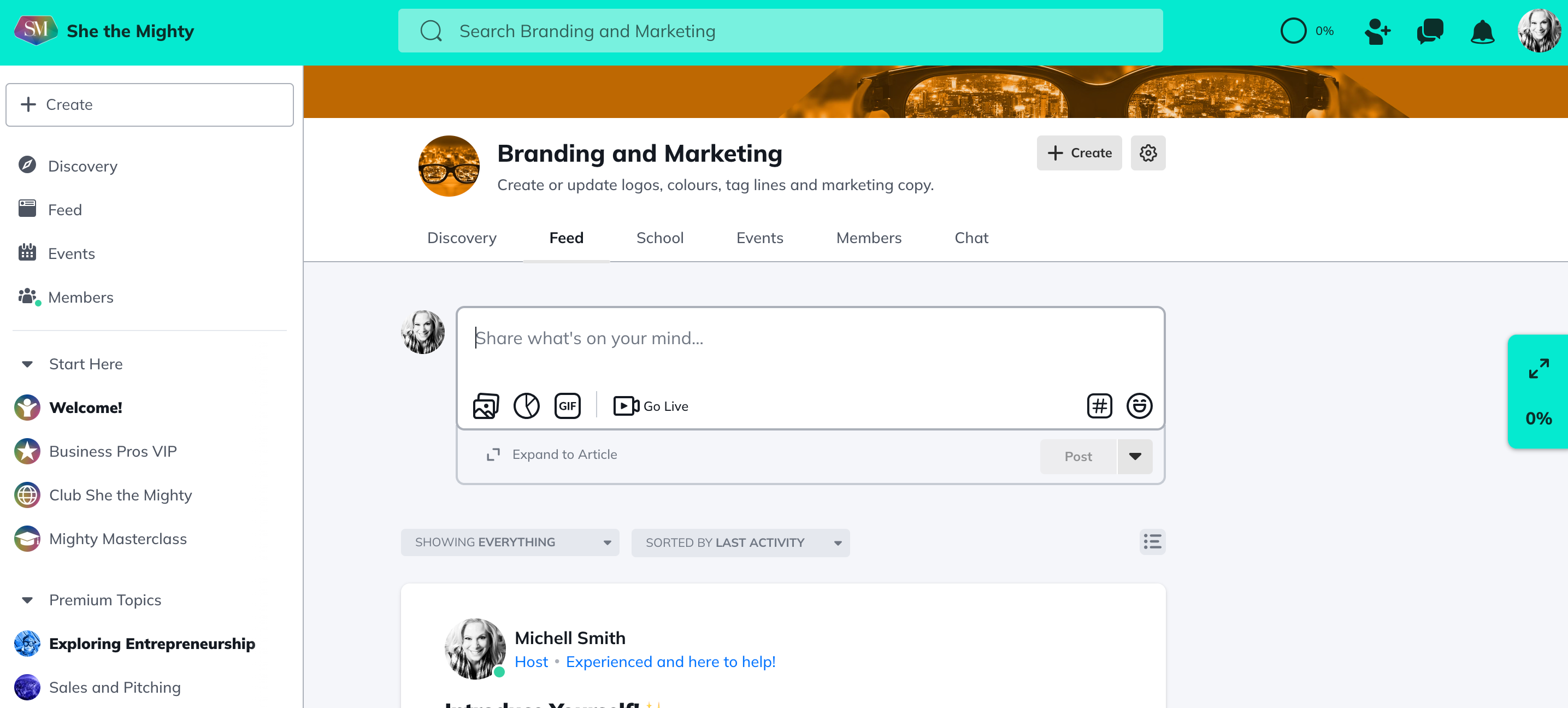Click the Go Live video button
The width and height of the screenshot is (1568, 708).
[650, 406]
